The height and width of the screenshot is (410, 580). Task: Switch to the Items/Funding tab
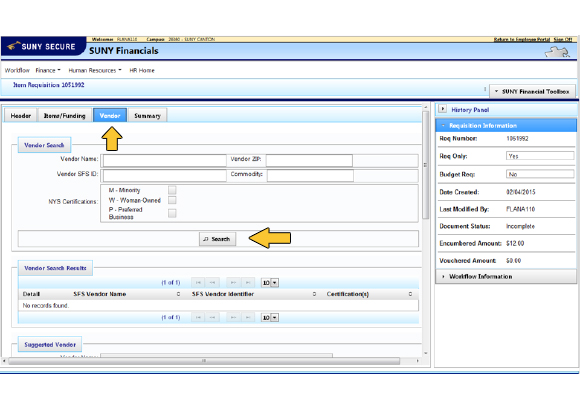(x=64, y=116)
